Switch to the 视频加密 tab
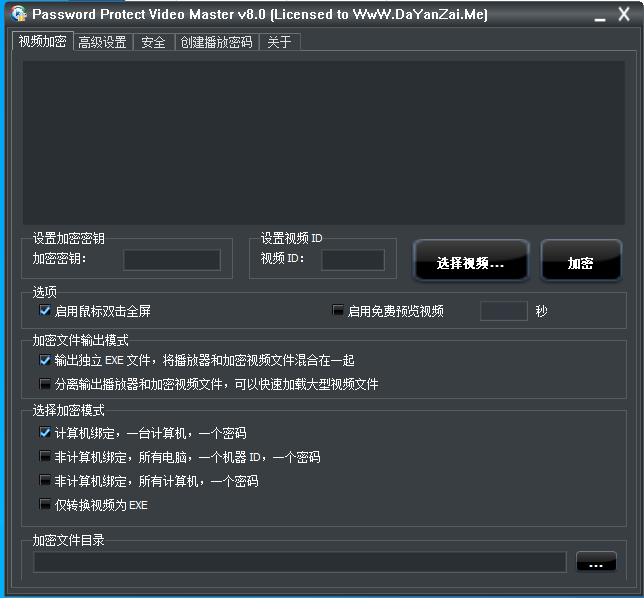Screen dimensions: 644x598 click(43, 41)
